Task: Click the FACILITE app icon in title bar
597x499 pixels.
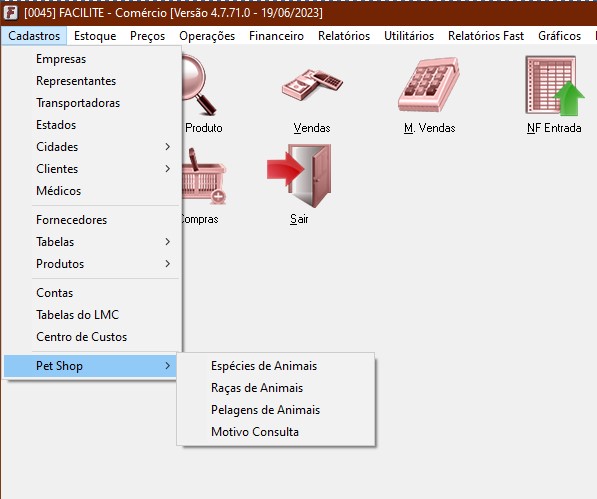Action: pos(11,13)
